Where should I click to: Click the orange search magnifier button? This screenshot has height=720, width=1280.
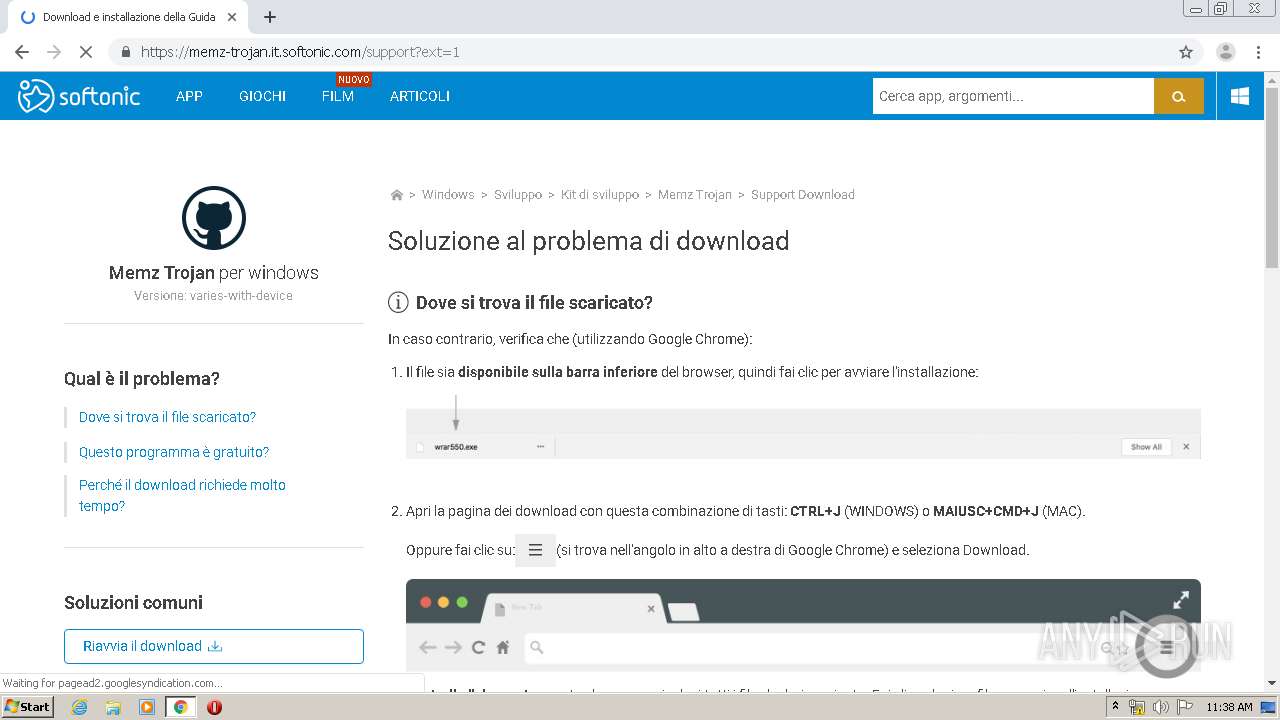(x=1179, y=96)
